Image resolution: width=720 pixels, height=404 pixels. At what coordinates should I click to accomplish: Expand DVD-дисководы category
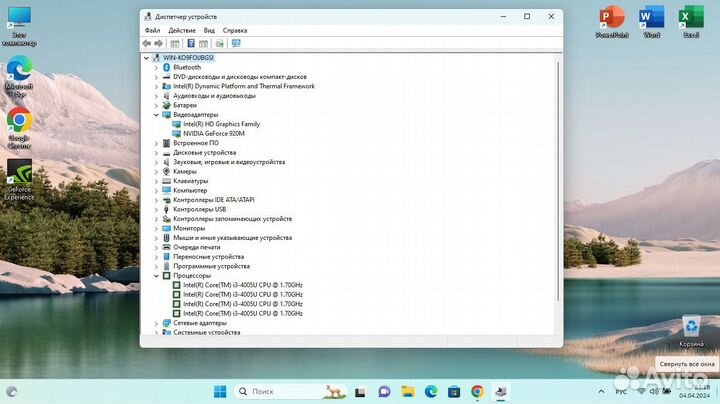pos(156,77)
